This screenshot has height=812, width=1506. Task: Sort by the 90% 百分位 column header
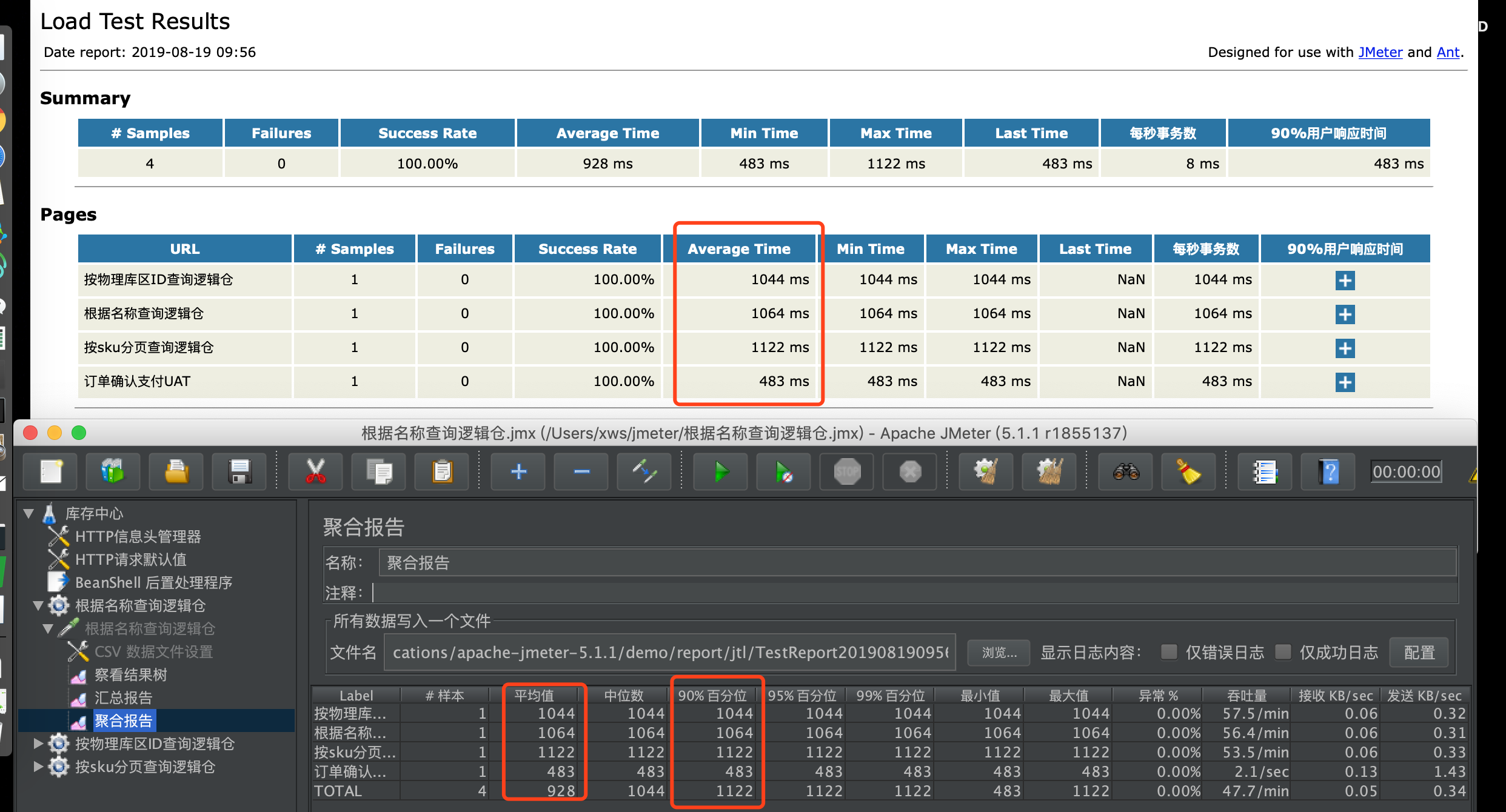pos(712,695)
